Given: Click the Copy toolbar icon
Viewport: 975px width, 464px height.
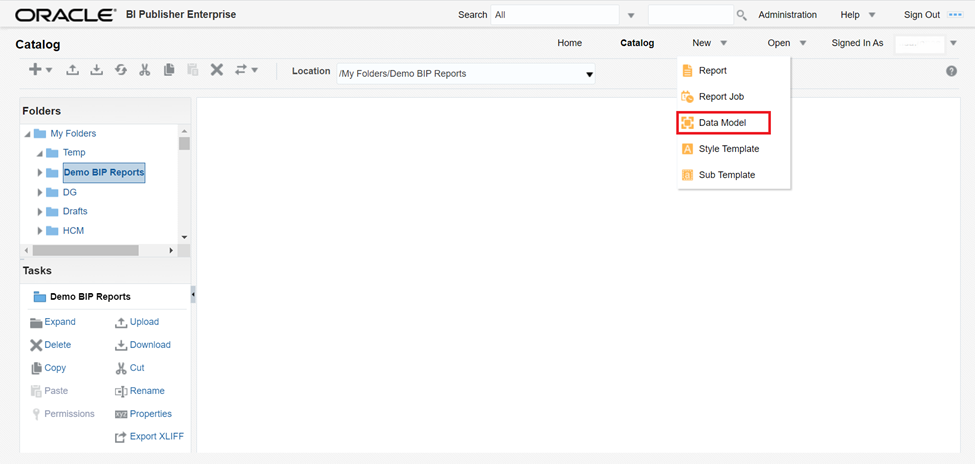Looking at the screenshot, I should click(169, 70).
